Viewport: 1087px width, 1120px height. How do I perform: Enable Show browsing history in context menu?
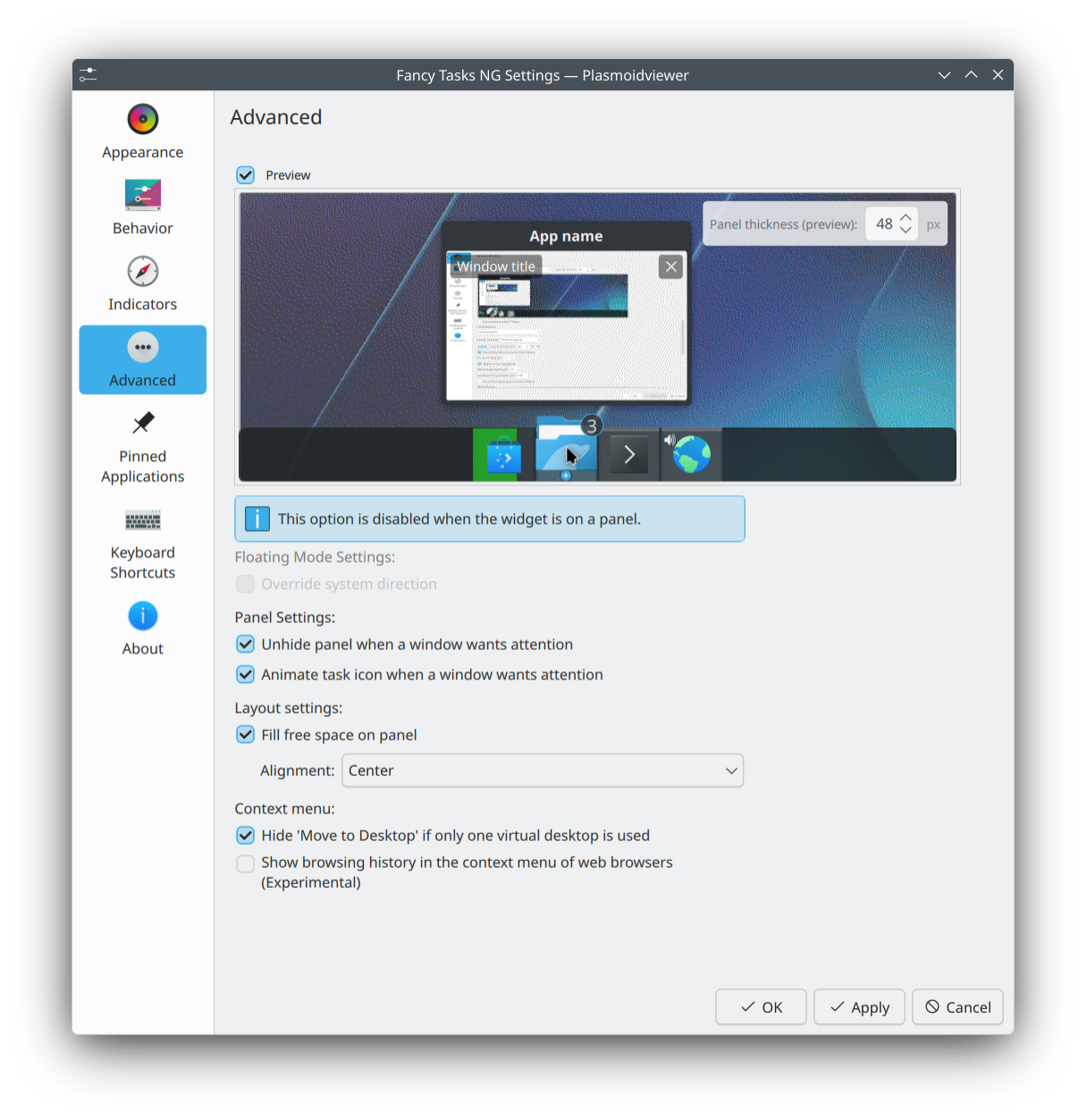(x=246, y=863)
